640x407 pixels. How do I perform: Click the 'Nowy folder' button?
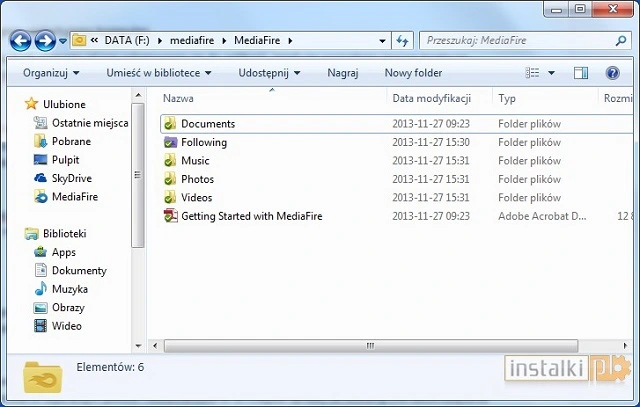pyautogui.click(x=413, y=73)
